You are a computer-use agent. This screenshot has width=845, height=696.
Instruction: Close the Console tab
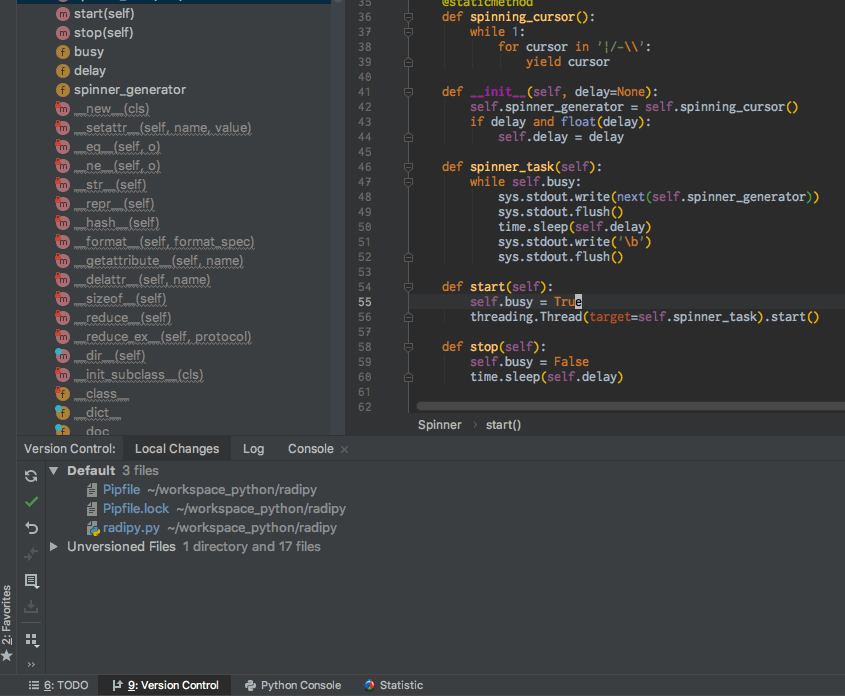[343, 448]
